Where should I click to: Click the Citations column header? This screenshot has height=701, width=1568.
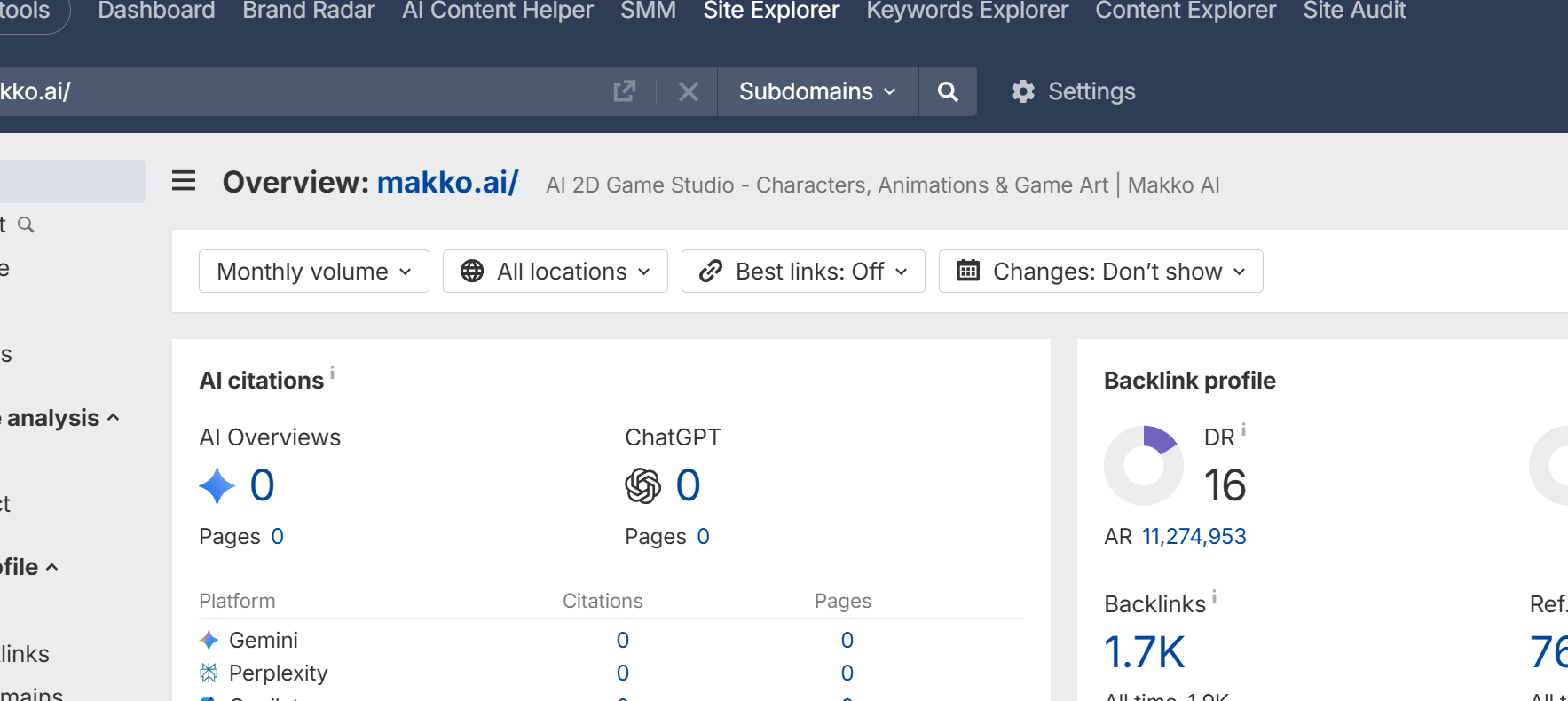(603, 601)
